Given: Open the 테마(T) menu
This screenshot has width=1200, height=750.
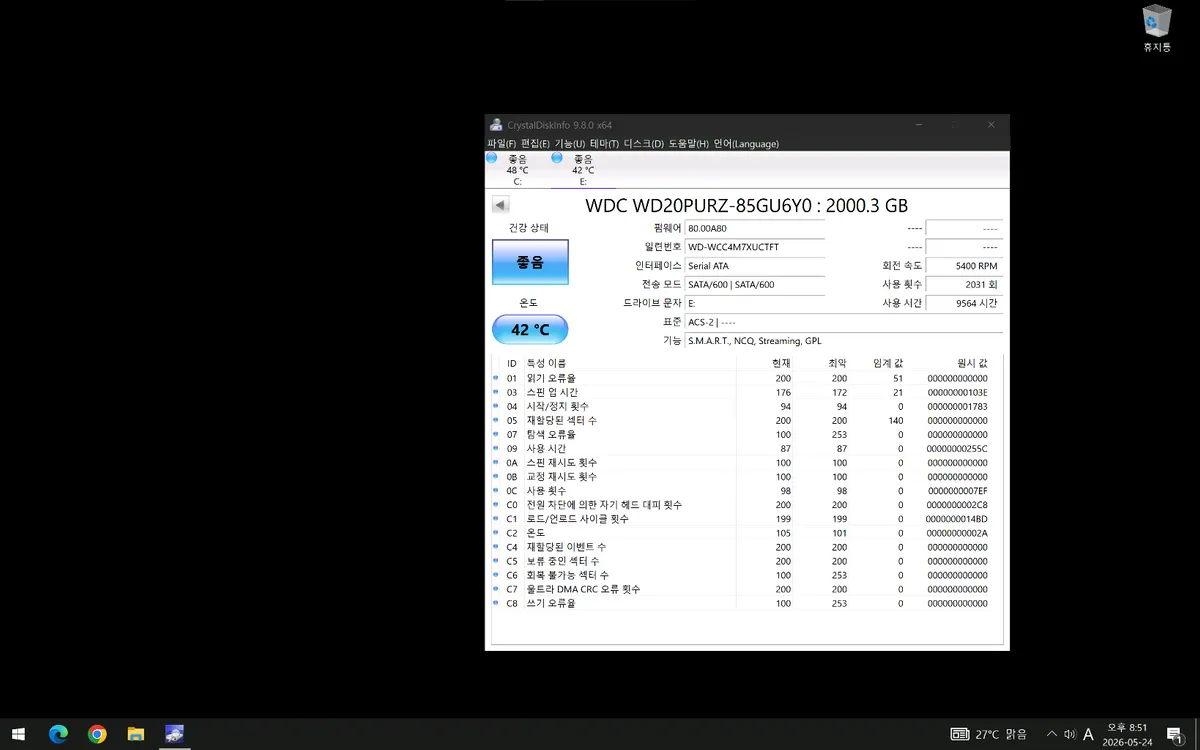Looking at the screenshot, I should tap(604, 144).
